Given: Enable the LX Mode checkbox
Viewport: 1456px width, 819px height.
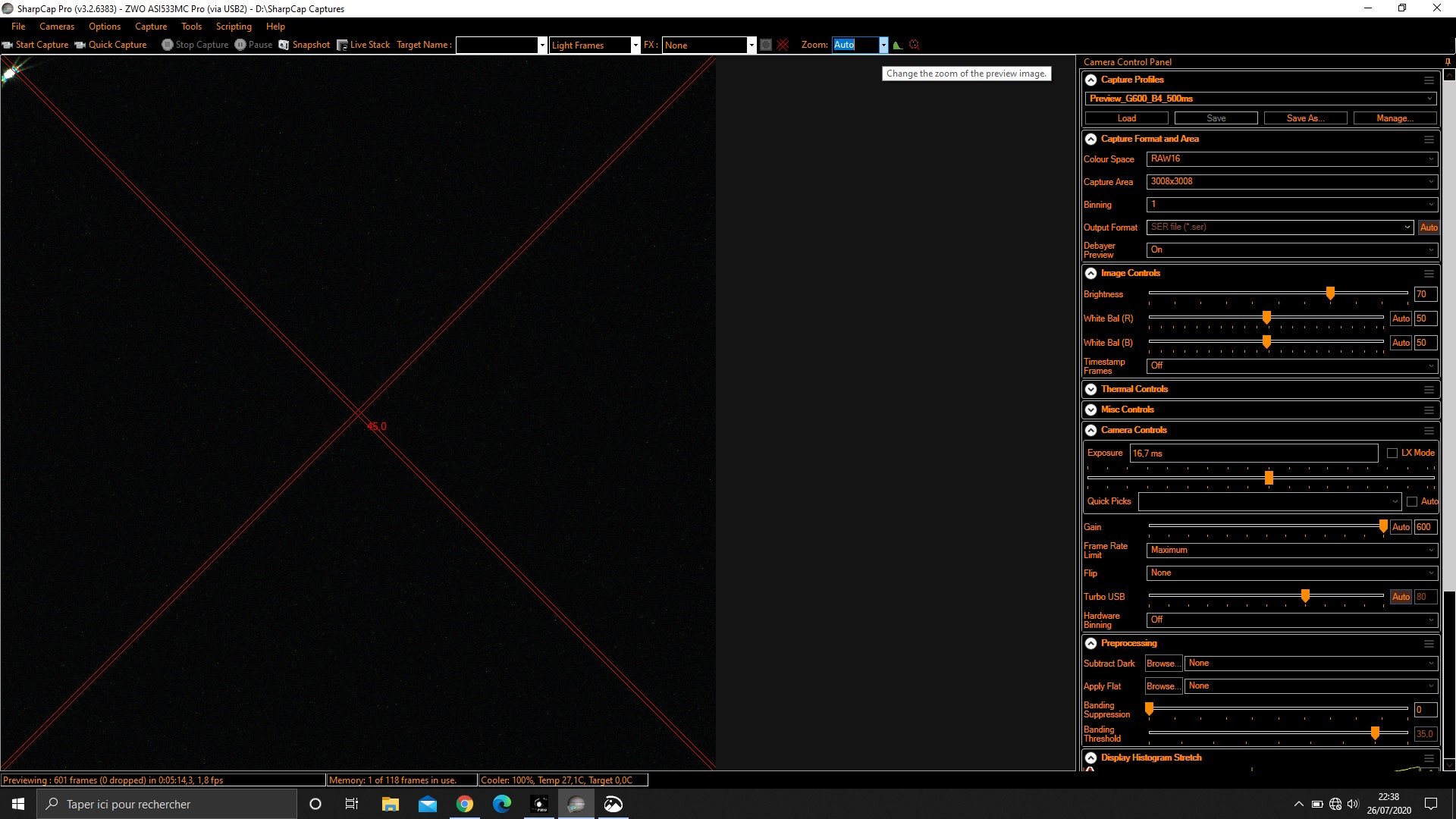Looking at the screenshot, I should [1392, 453].
